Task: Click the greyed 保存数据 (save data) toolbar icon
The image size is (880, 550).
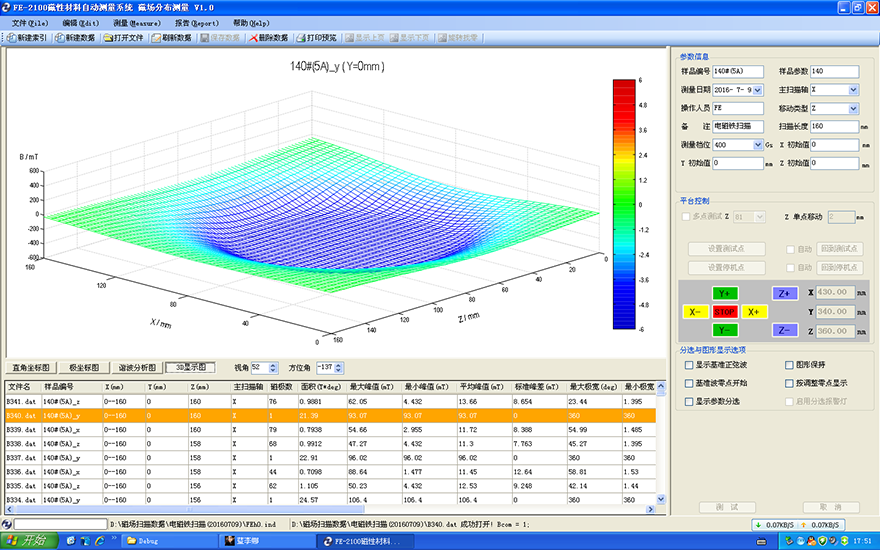Action: click(205, 38)
